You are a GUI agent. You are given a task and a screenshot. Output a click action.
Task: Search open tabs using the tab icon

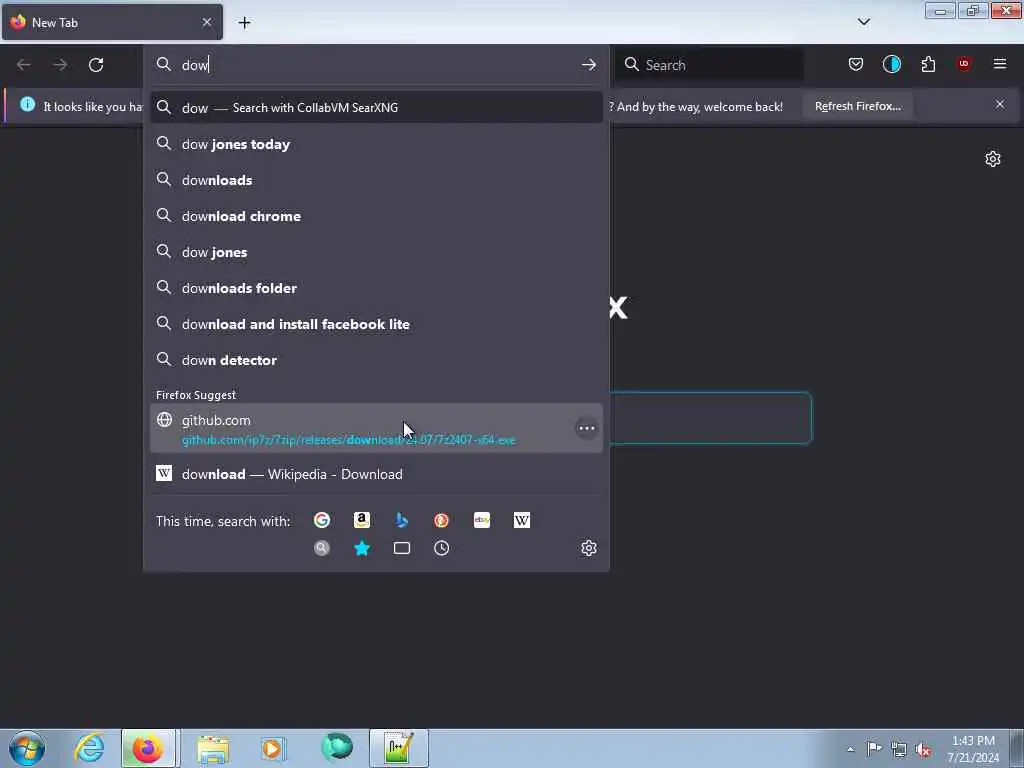[402, 548]
